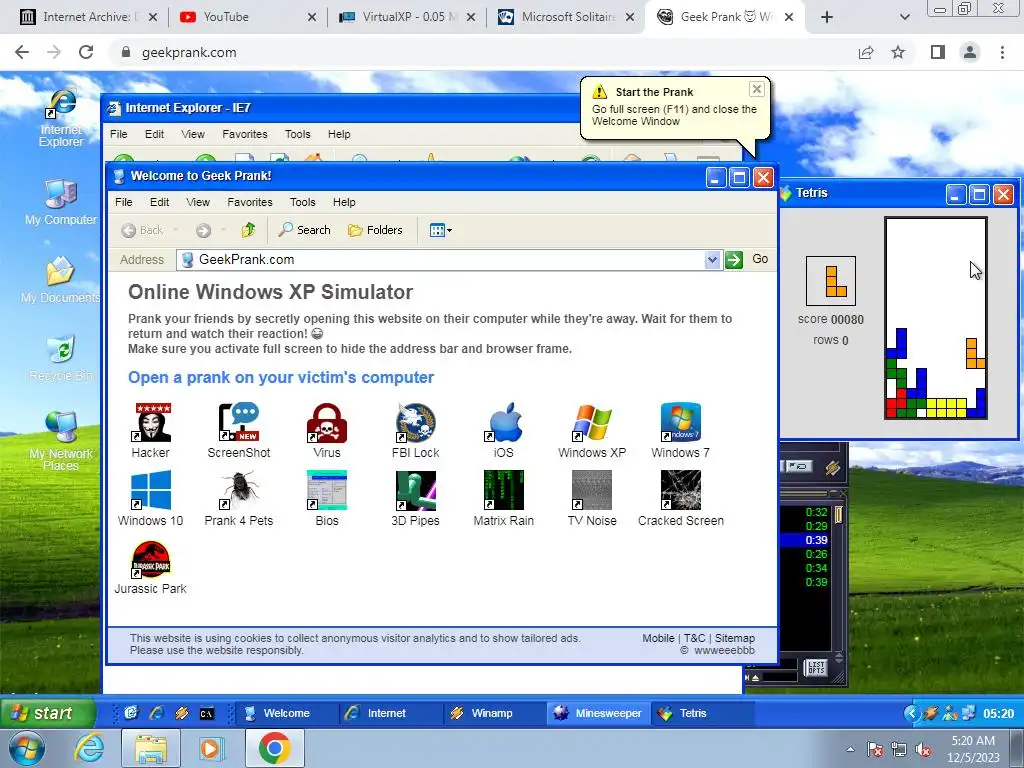1024x768 pixels.
Task: Select Winamp in the XP taskbar
Action: [495, 714]
